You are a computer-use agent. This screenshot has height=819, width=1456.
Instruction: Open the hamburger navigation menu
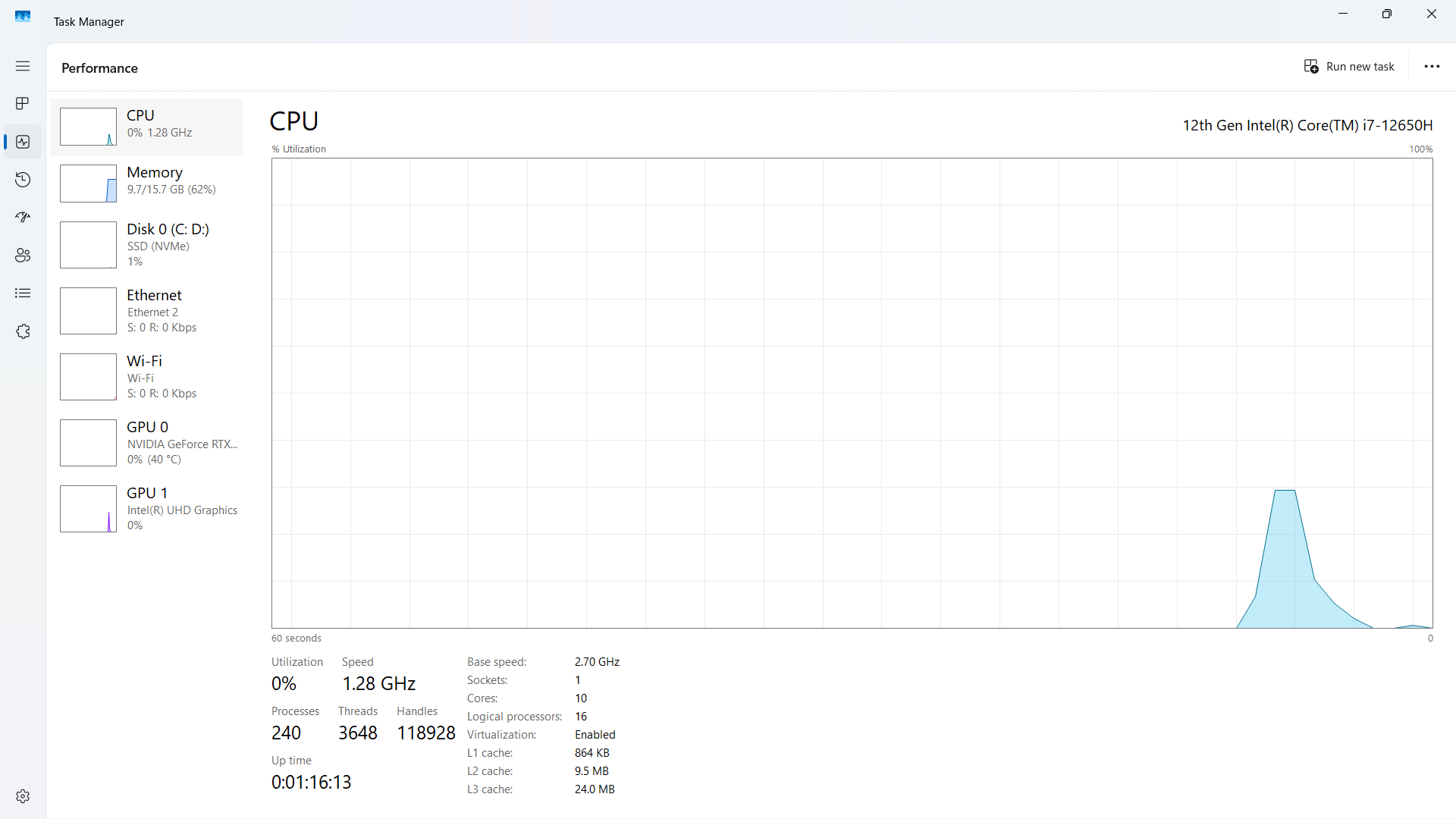tap(23, 66)
